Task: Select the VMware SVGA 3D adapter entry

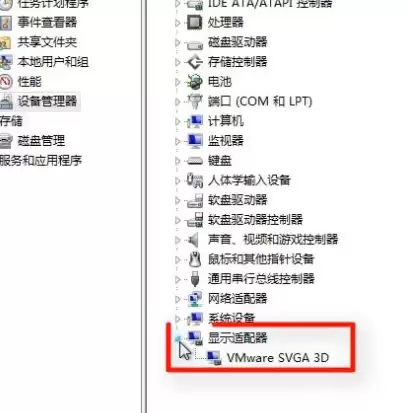Action: (x=278, y=358)
